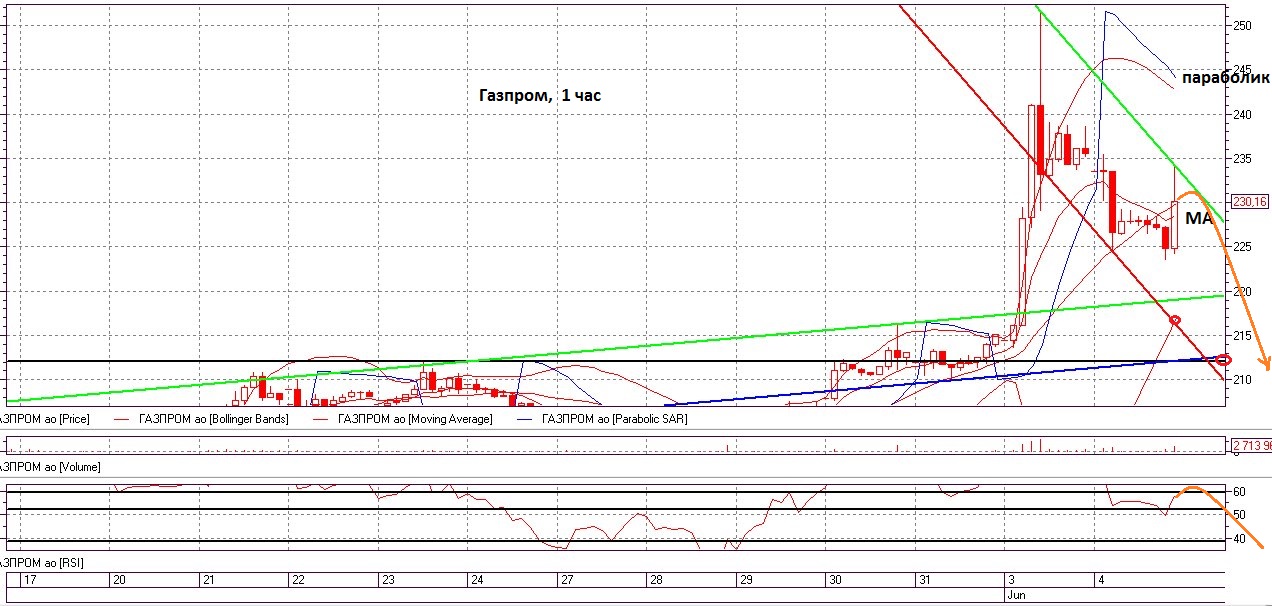
Task: Click date label 23 on time axis
Action: coord(388,580)
